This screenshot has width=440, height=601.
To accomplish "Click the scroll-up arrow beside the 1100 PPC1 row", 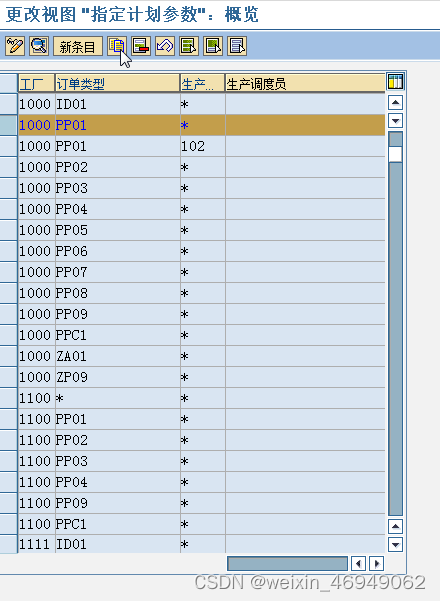I will point(395,526).
